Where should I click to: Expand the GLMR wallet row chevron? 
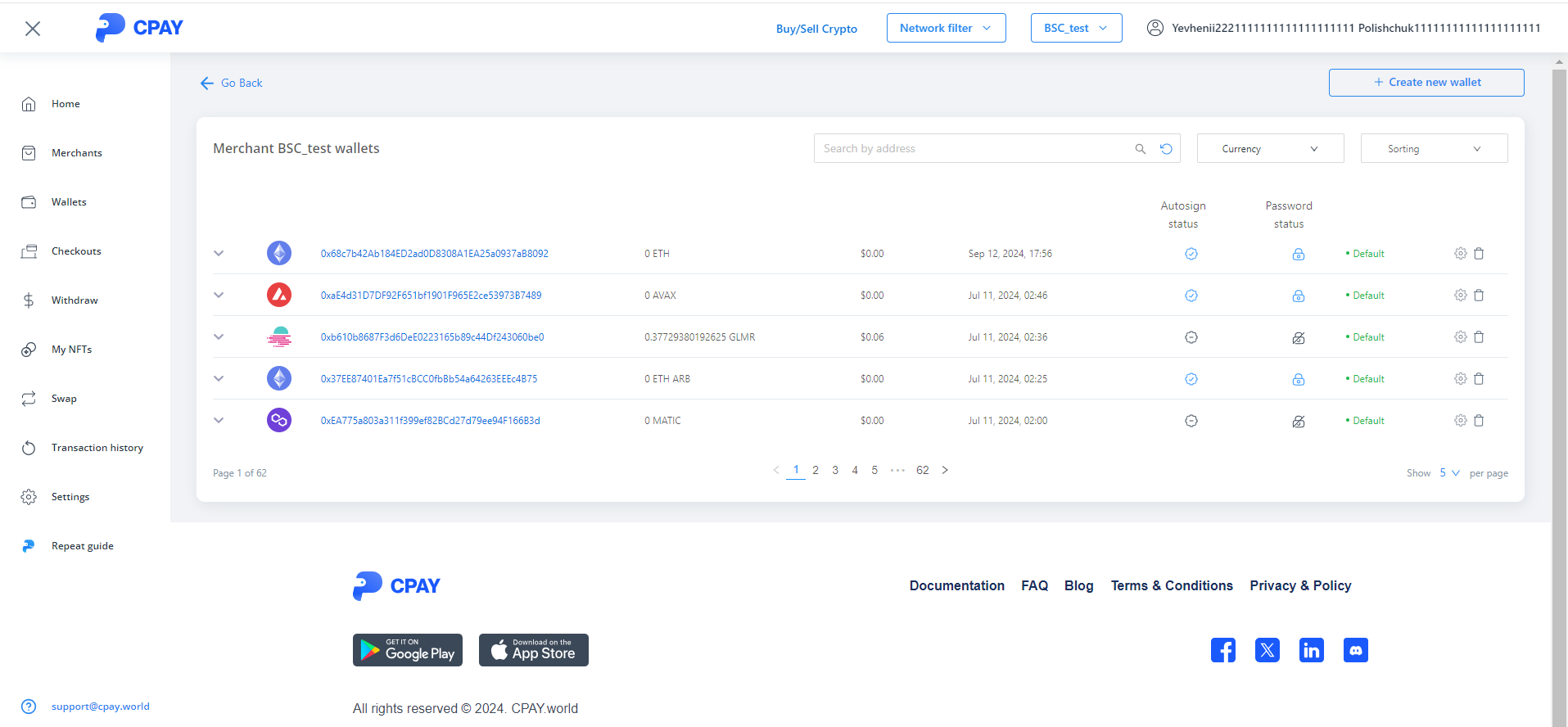[219, 337]
